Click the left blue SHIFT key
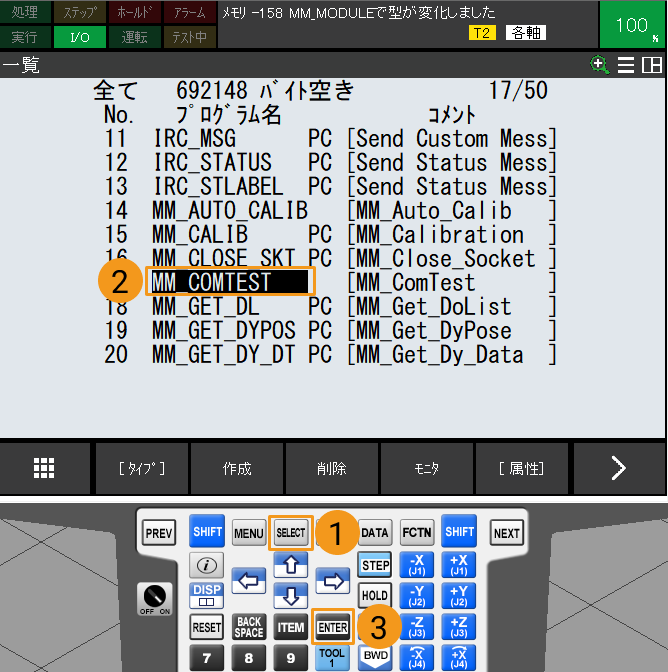 [x=207, y=531]
